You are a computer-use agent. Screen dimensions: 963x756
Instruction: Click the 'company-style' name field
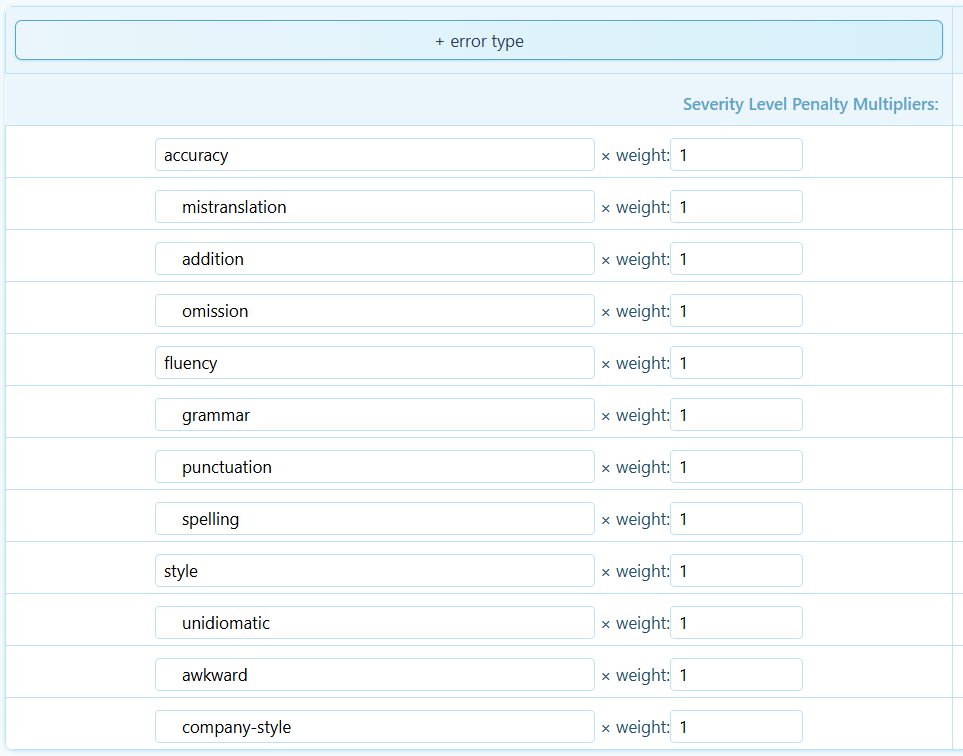tap(374, 727)
